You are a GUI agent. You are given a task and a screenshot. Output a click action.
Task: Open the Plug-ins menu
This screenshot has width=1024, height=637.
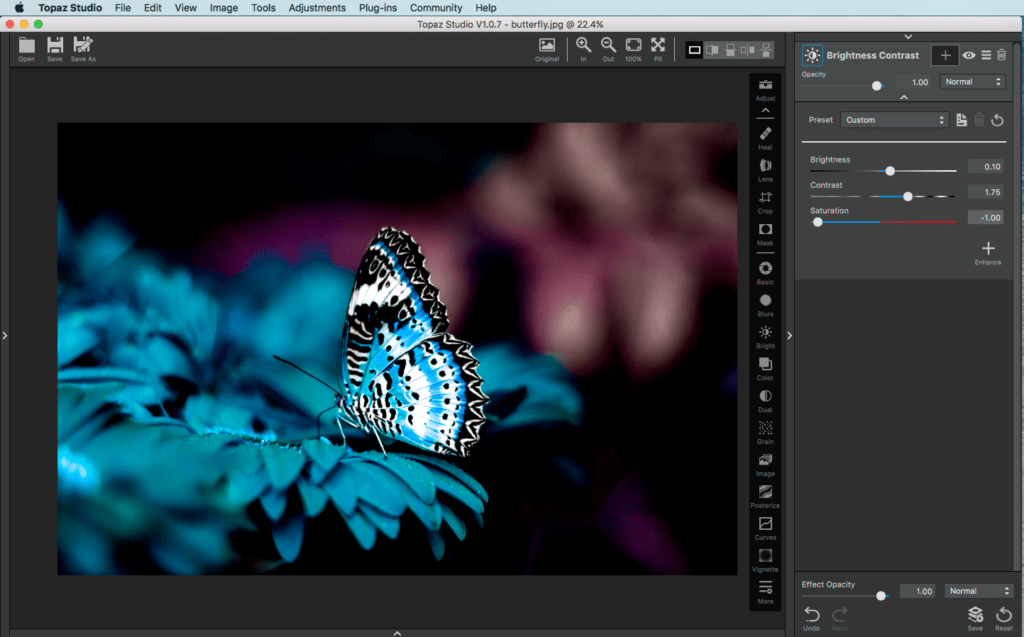377,8
